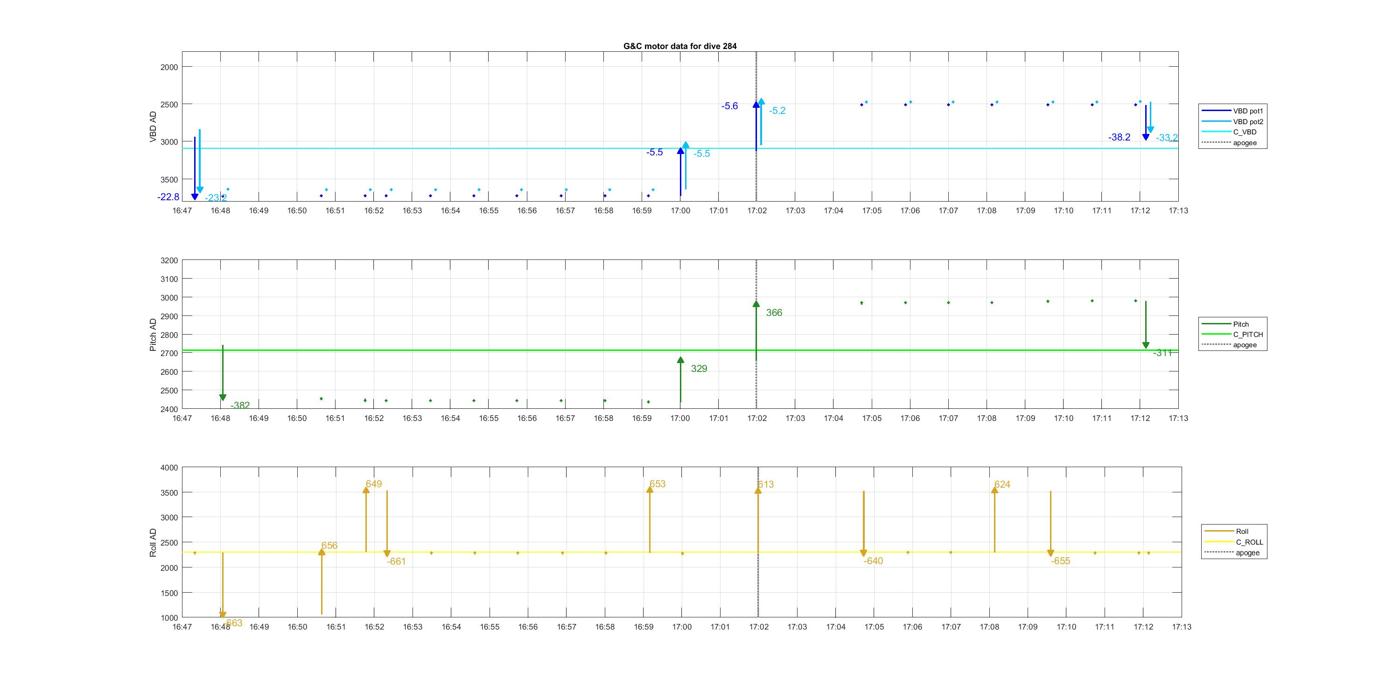The width and height of the screenshot is (1400, 693).
Task: Select 'apogee' entry in Roll plot legend
Action: [1233, 553]
